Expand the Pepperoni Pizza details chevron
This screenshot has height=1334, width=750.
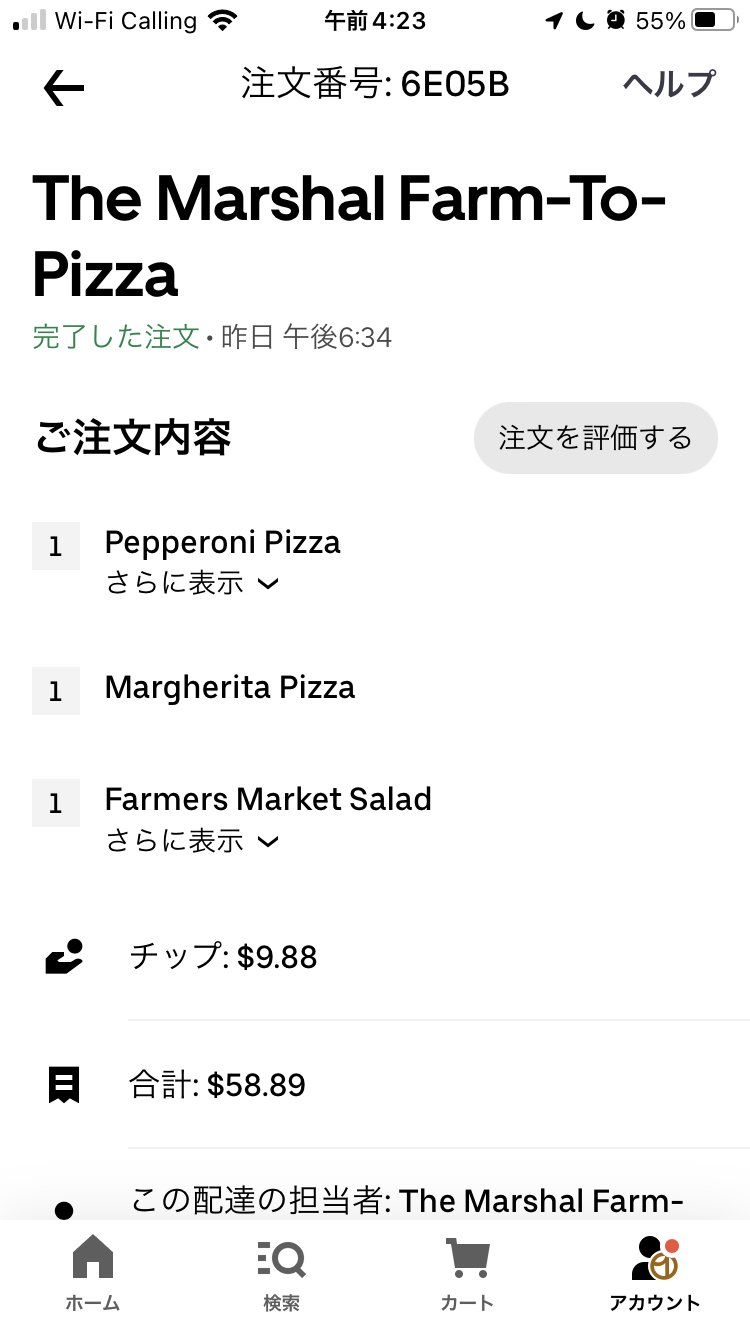pos(267,585)
